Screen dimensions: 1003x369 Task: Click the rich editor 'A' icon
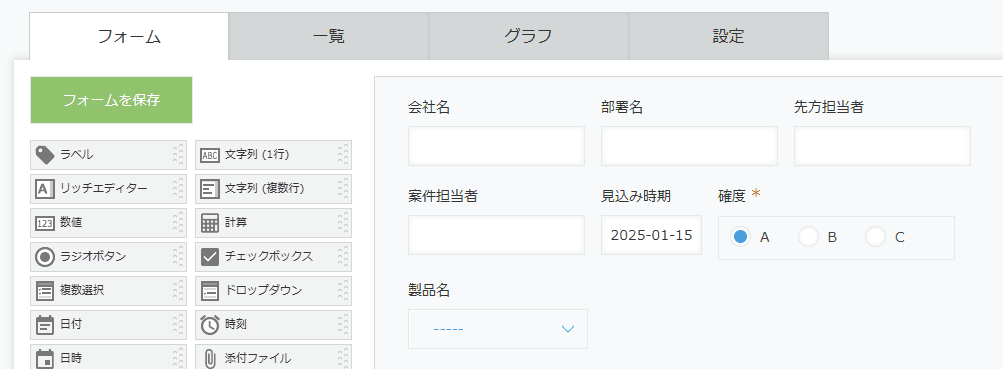click(x=45, y=189)
